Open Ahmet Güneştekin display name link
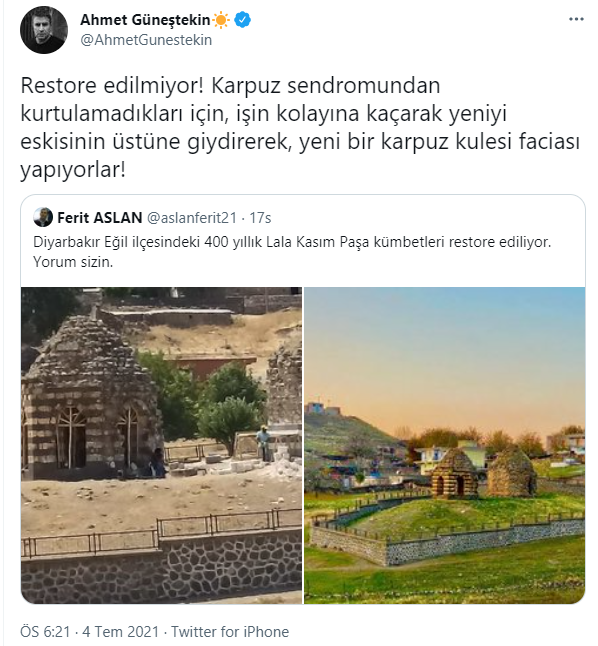Viewport: 598px width, 646px height. coord(145,20)
